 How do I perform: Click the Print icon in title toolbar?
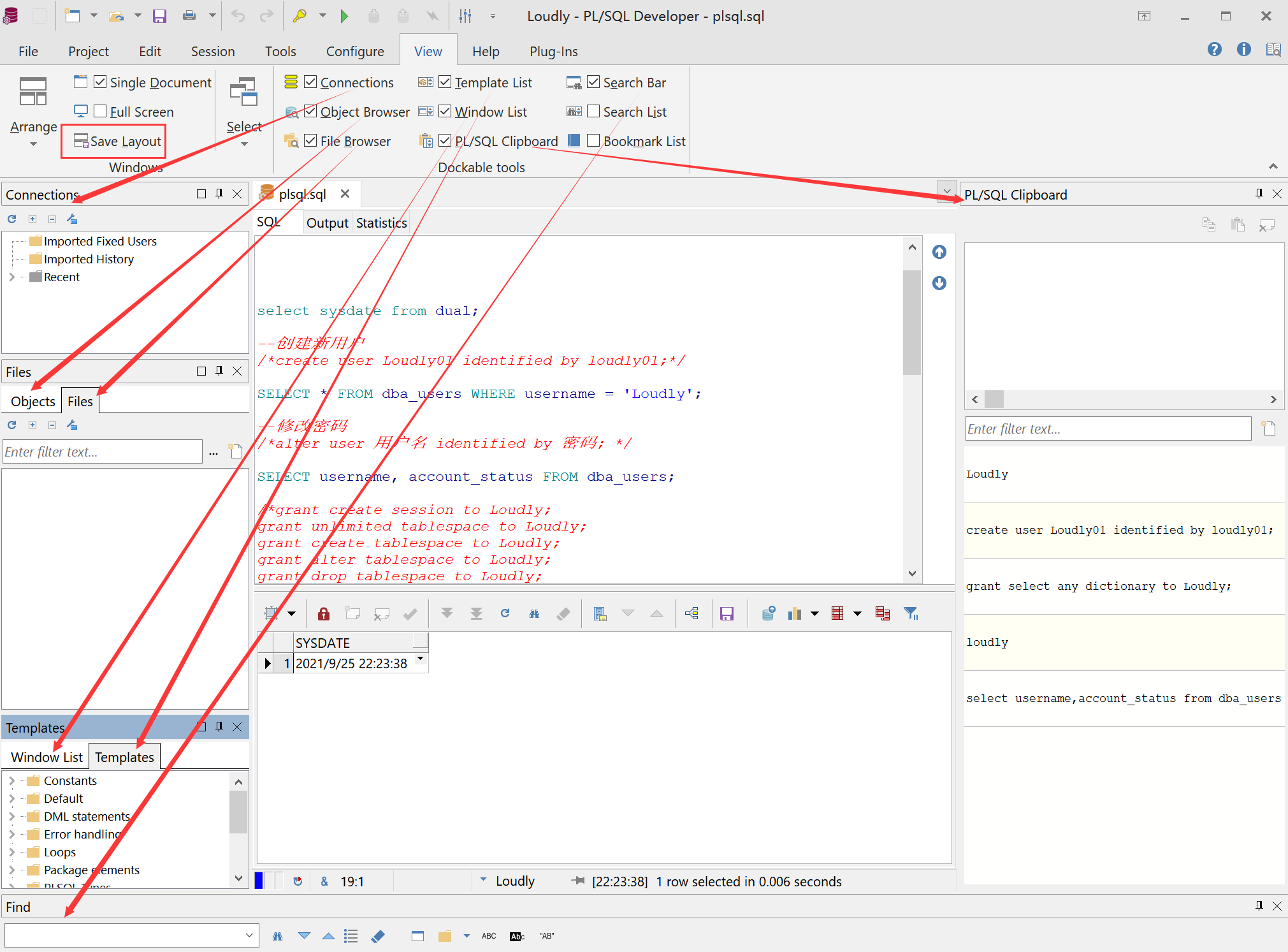click(x=189, y=17)
